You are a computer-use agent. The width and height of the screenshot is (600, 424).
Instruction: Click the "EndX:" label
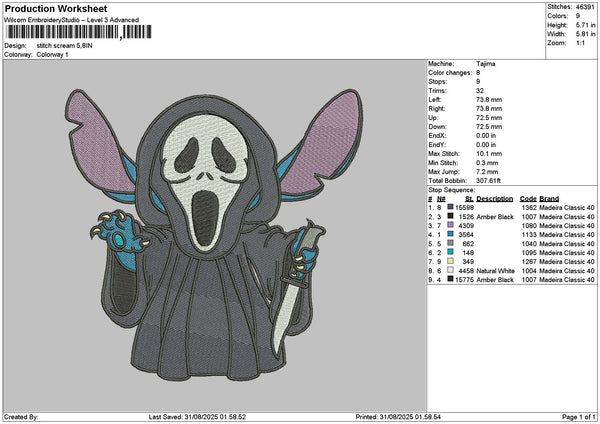coord(435,136)
